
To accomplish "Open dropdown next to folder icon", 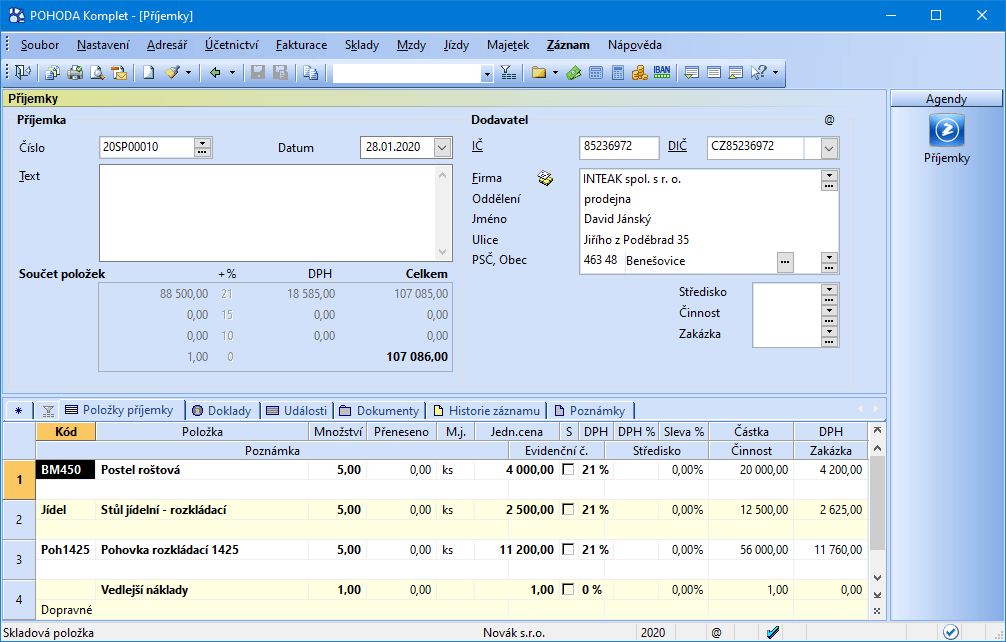I will point(556,73).
